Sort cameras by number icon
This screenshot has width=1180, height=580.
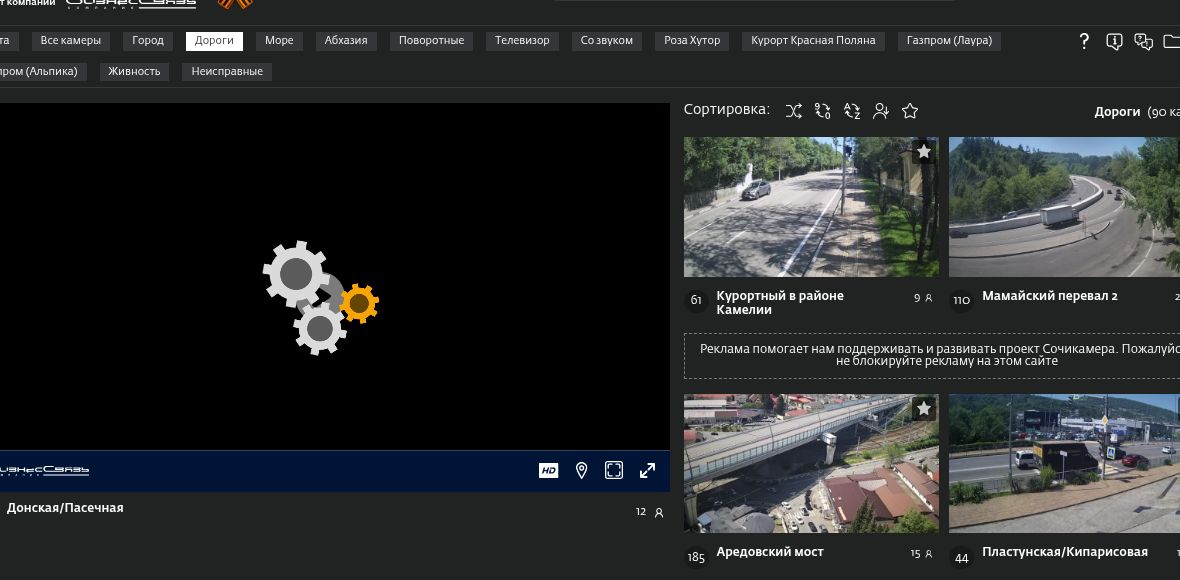[x=823, y=111]
